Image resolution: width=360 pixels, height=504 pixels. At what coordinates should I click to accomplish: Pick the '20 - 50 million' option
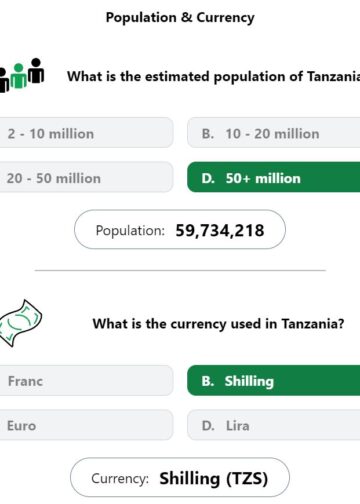coord(86,177)
